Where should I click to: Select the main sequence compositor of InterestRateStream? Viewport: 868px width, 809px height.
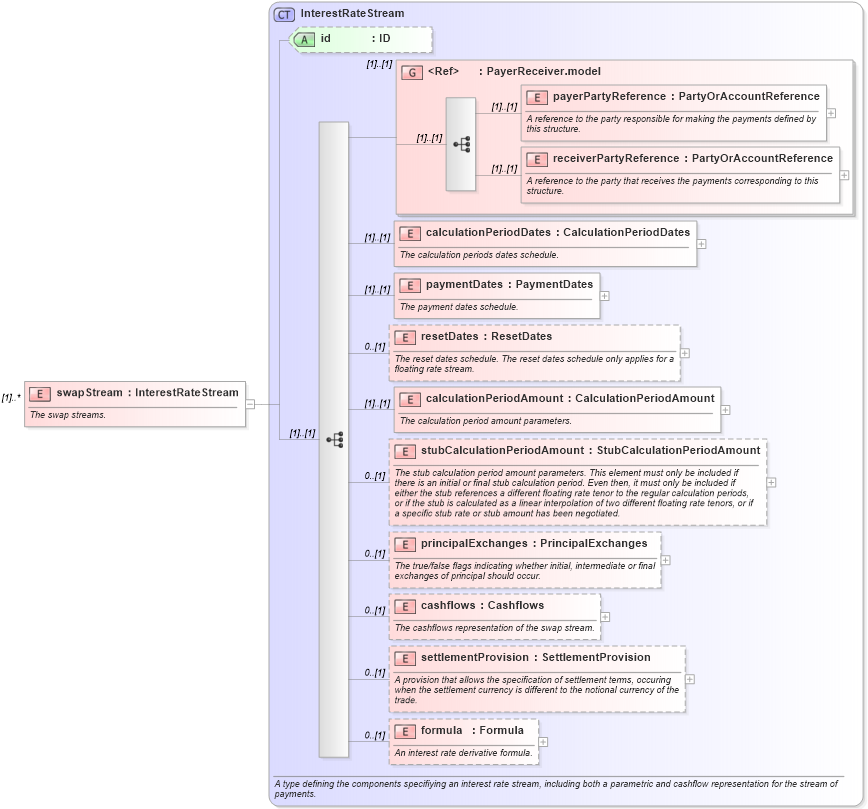pos(337,438)
